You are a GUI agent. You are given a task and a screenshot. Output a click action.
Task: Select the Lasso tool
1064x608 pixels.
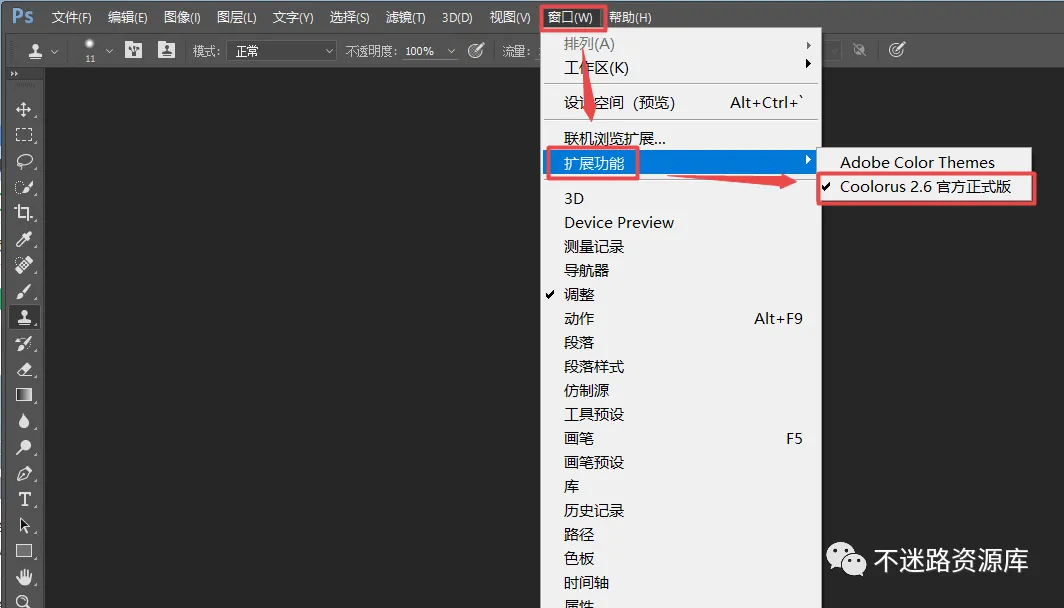tap(24, 162)
